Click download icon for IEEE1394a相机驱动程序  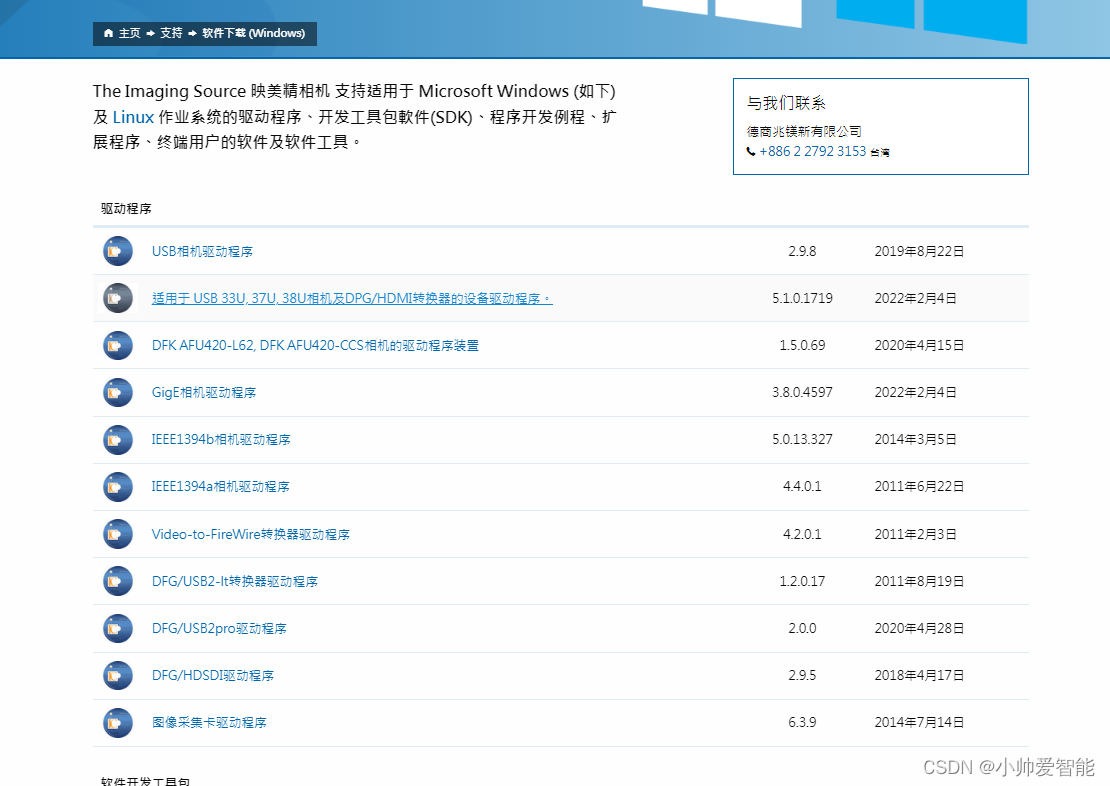pos(118,486)
